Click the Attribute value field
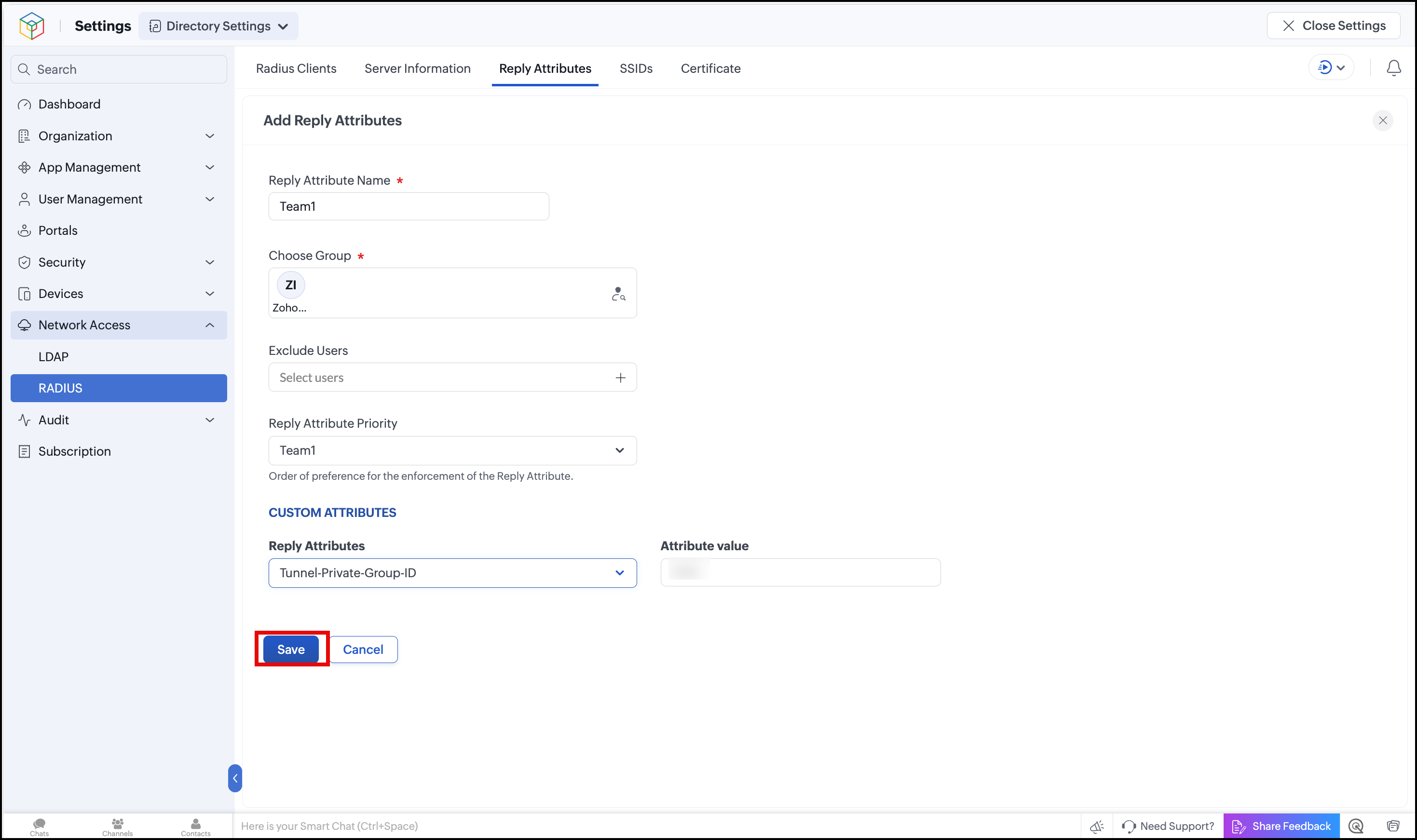 (801, 572)
